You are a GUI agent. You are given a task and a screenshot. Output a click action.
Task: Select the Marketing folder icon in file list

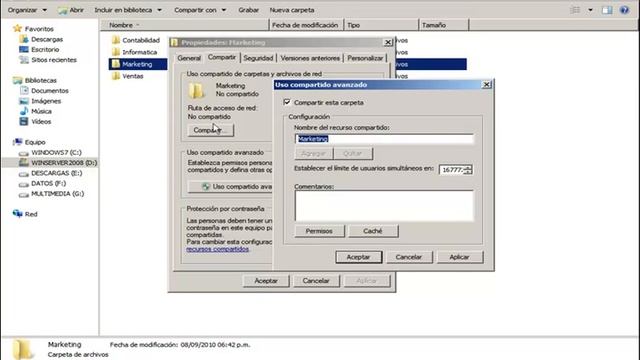[x=116, y=64]
